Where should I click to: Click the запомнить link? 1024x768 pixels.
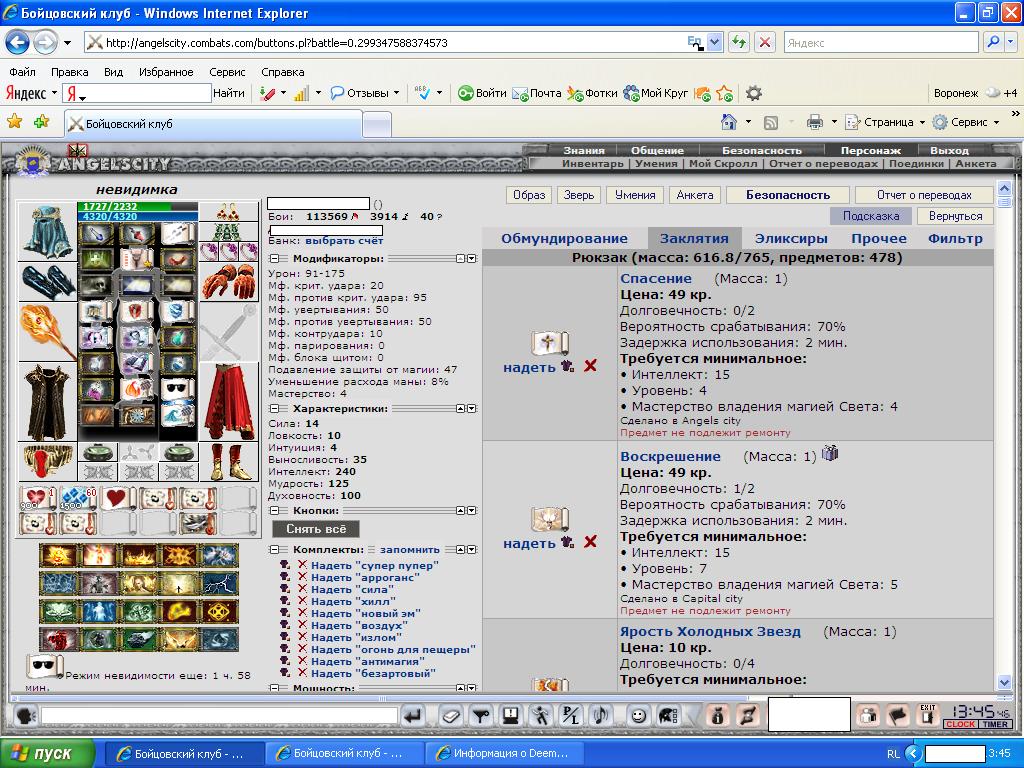coord(410,550)
